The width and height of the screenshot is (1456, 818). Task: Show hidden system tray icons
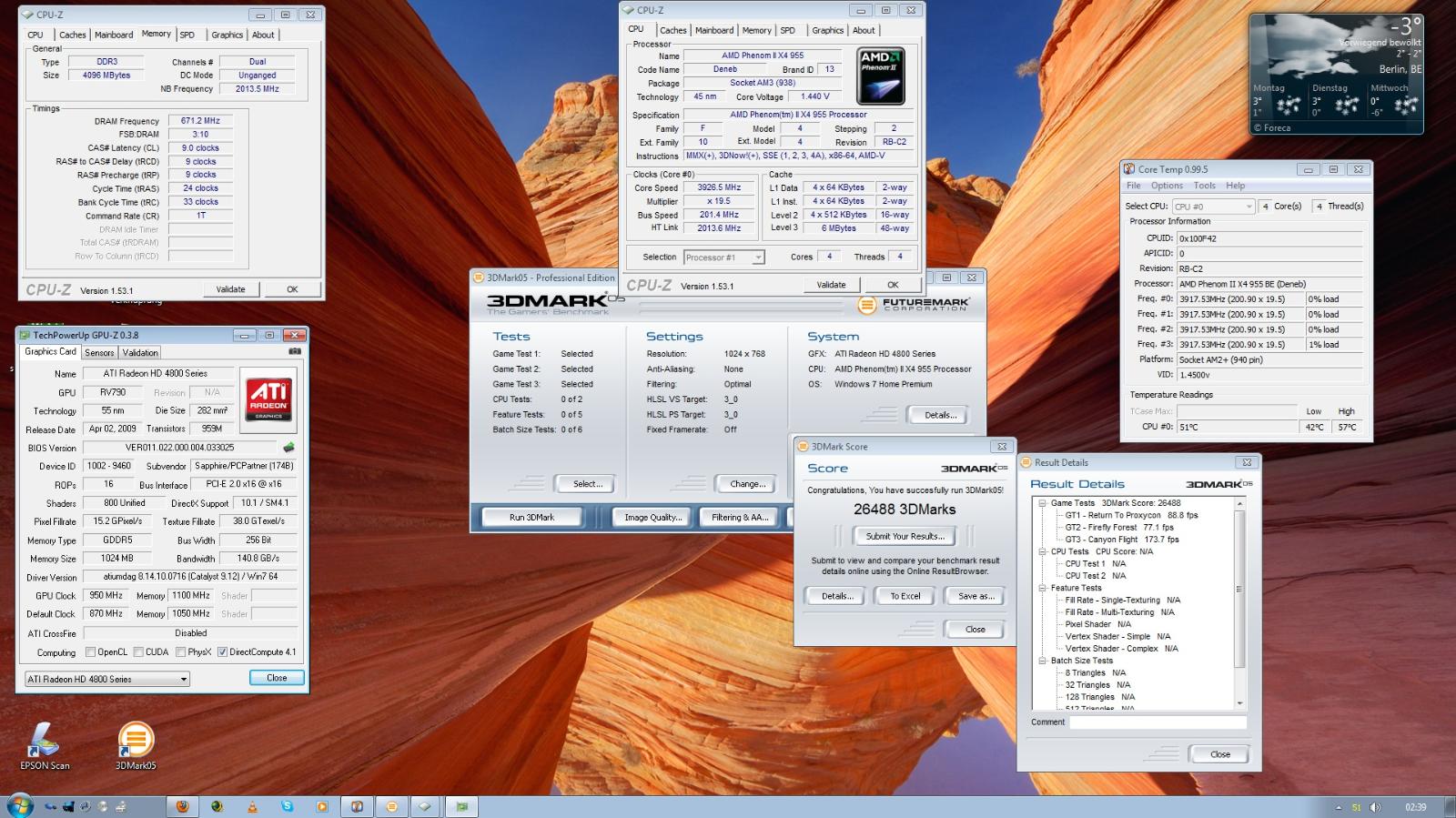[x=1339, y=807]
